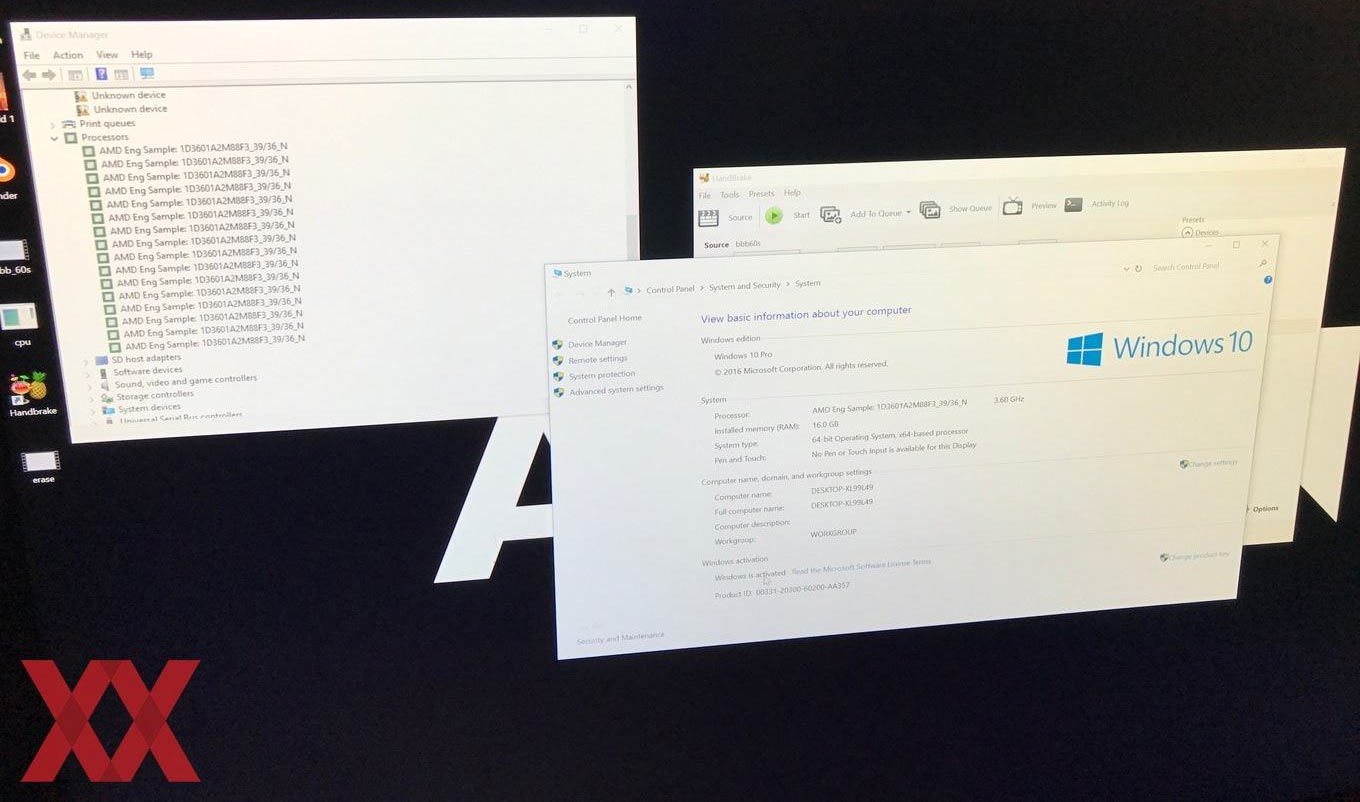Image resolution: width=1360 pixels, height=802 pixels.
Task: Open the Preview window icon
Action: [x=1013, y=207]
